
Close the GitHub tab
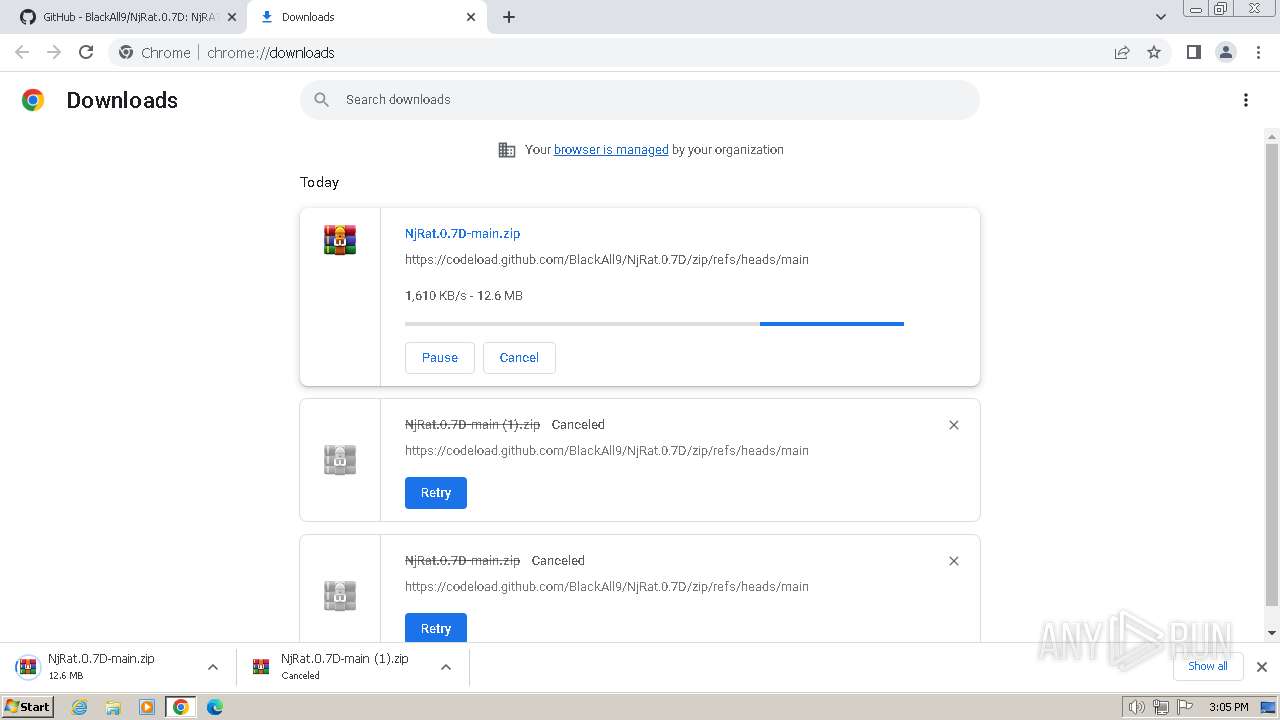[x=232, y=17]
